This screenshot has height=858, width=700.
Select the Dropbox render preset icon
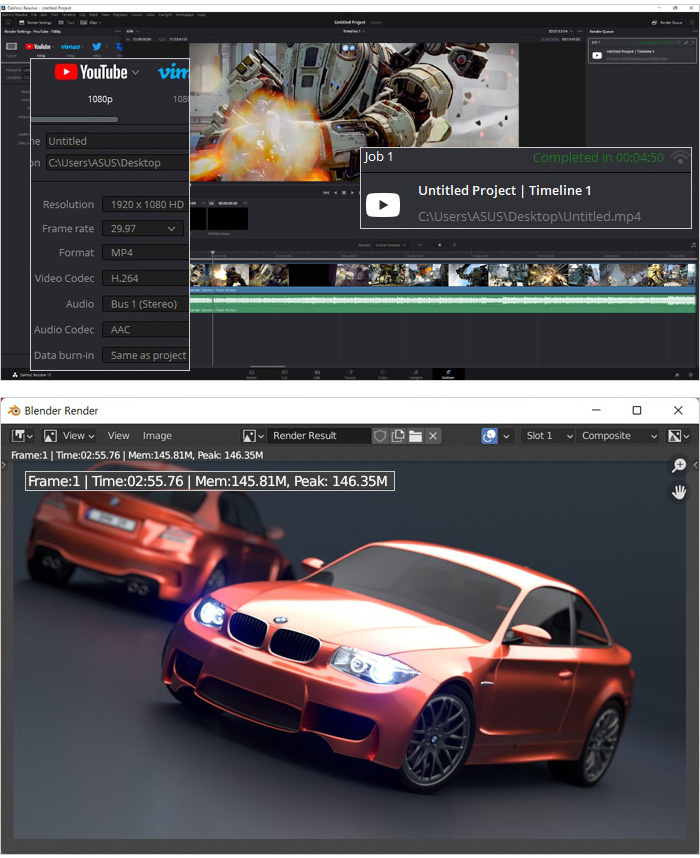[119, 47]
